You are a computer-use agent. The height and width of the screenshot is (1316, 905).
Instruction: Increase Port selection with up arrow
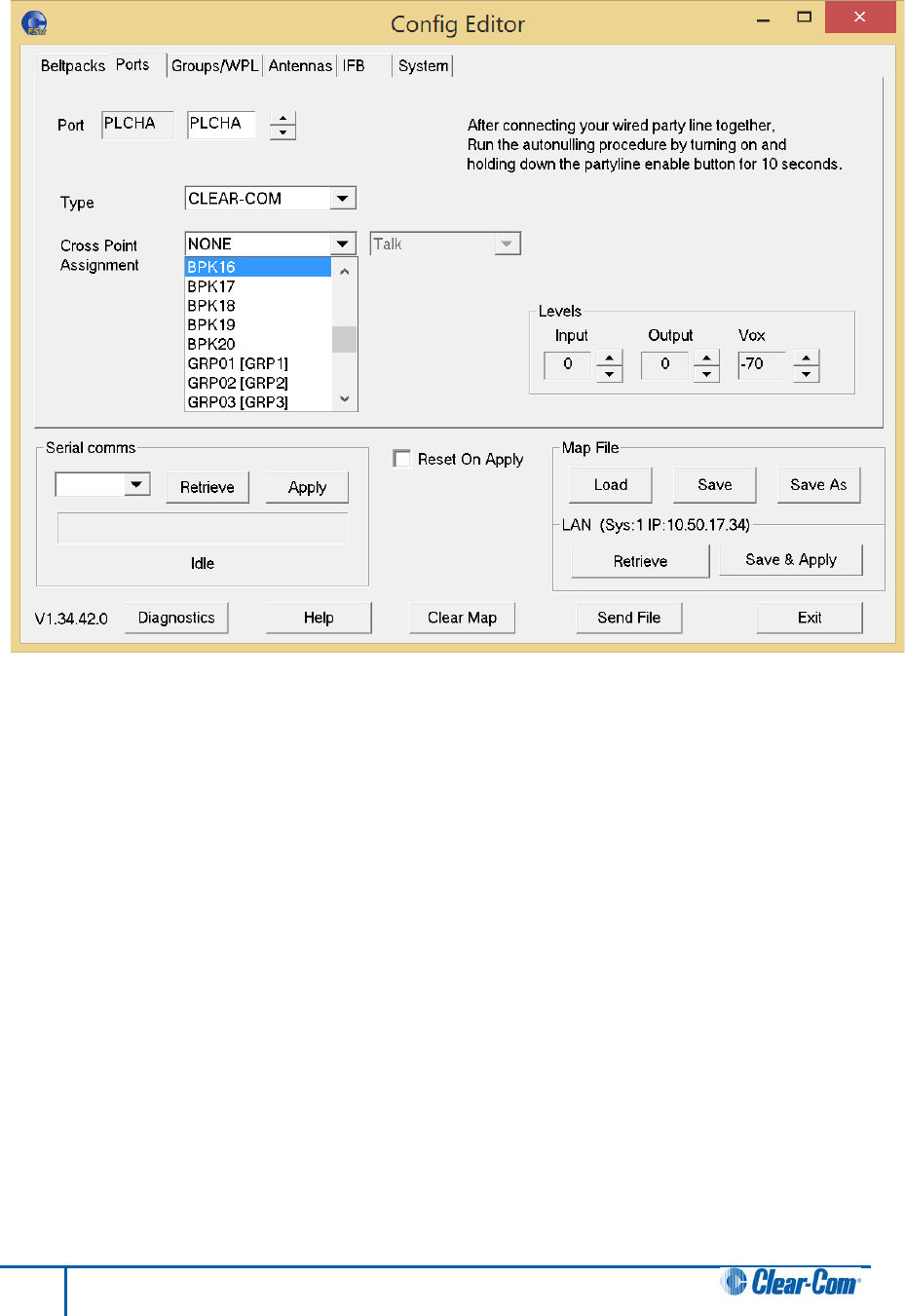(283, 119)
